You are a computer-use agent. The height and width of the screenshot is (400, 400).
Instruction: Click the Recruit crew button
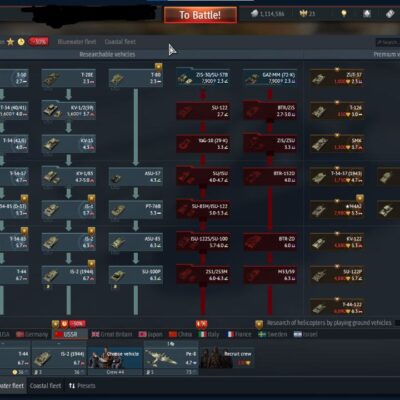click(227, 358)
